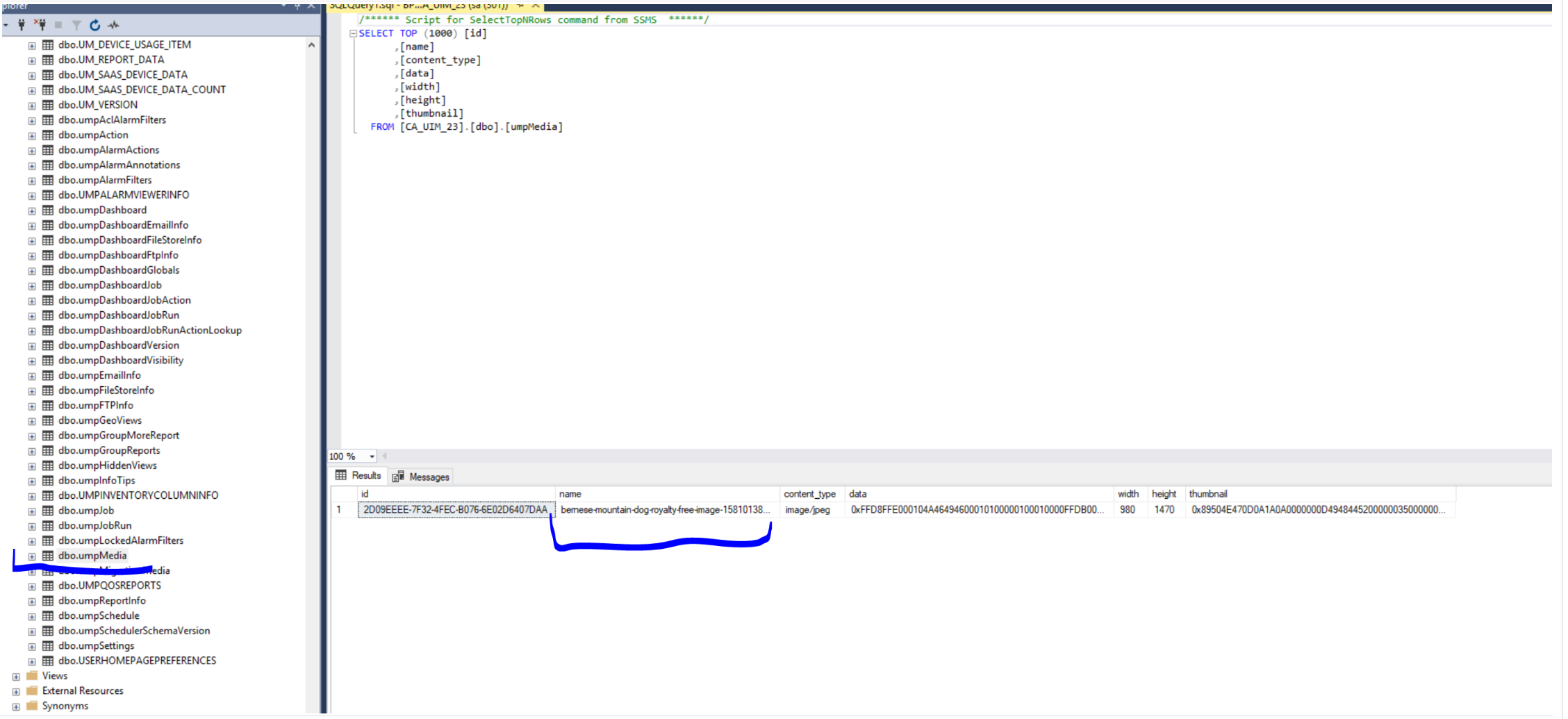Click the table icon beside dbo.umpGeoViews

pyautogui.click(x=48, y=420)
